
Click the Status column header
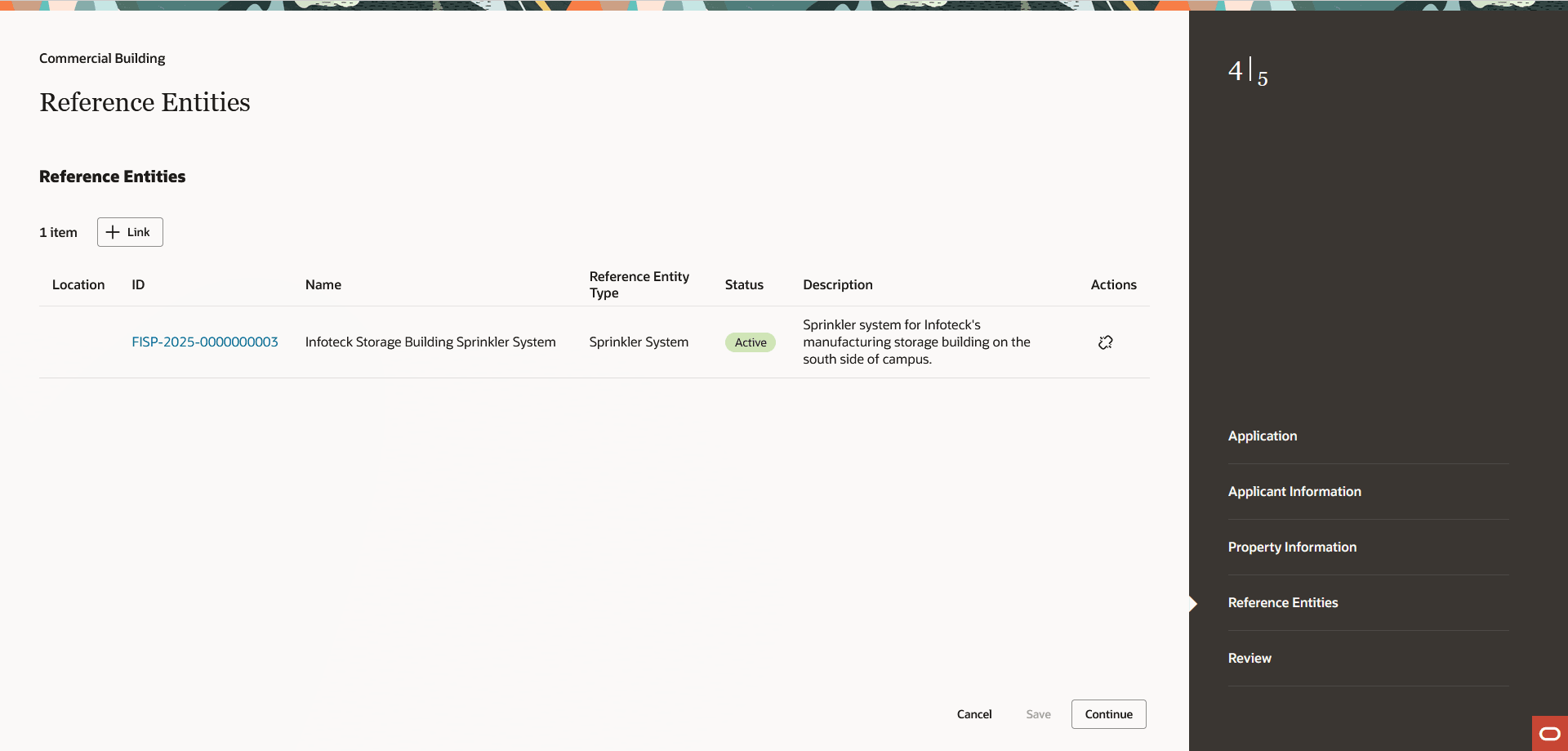743,284
